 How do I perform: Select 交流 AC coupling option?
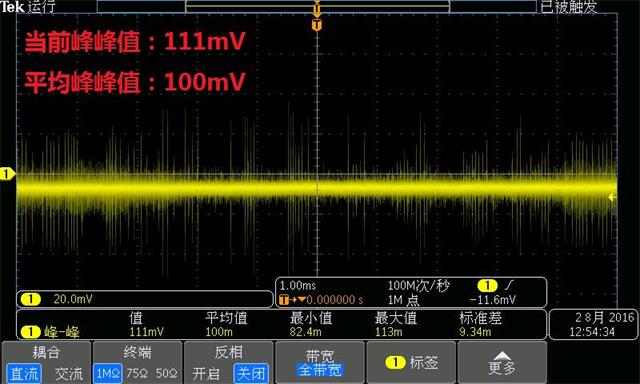[x=69, y=374]
